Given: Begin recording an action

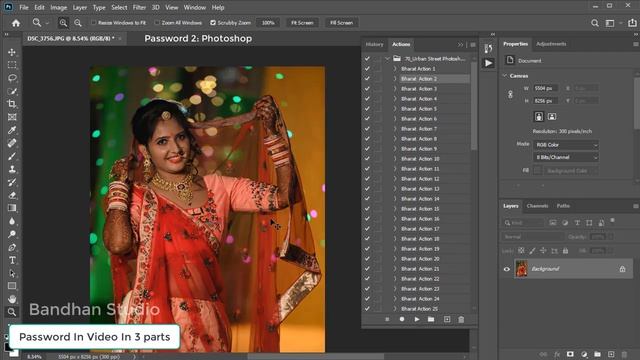Looking at the screenshot, I should [402, 319].
